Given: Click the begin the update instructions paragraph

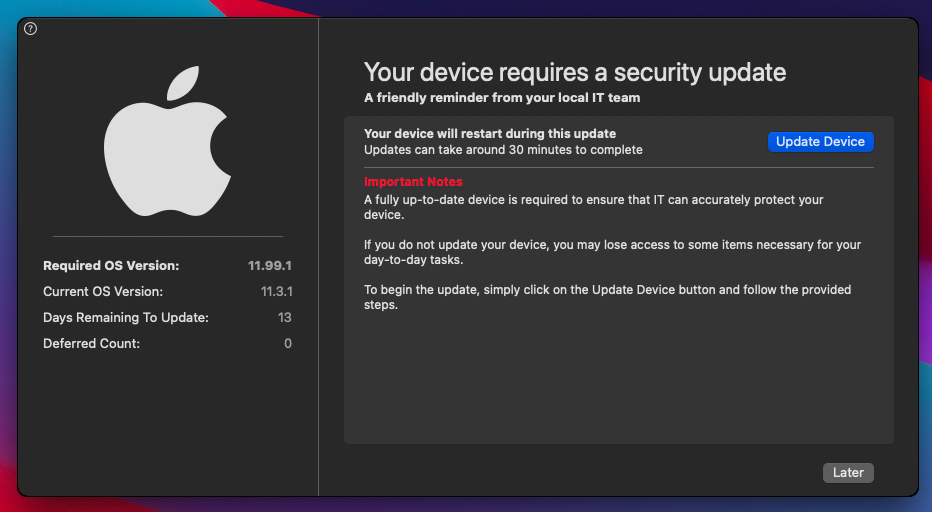Looking at the screenshot, I should click(x=607, y=297).
